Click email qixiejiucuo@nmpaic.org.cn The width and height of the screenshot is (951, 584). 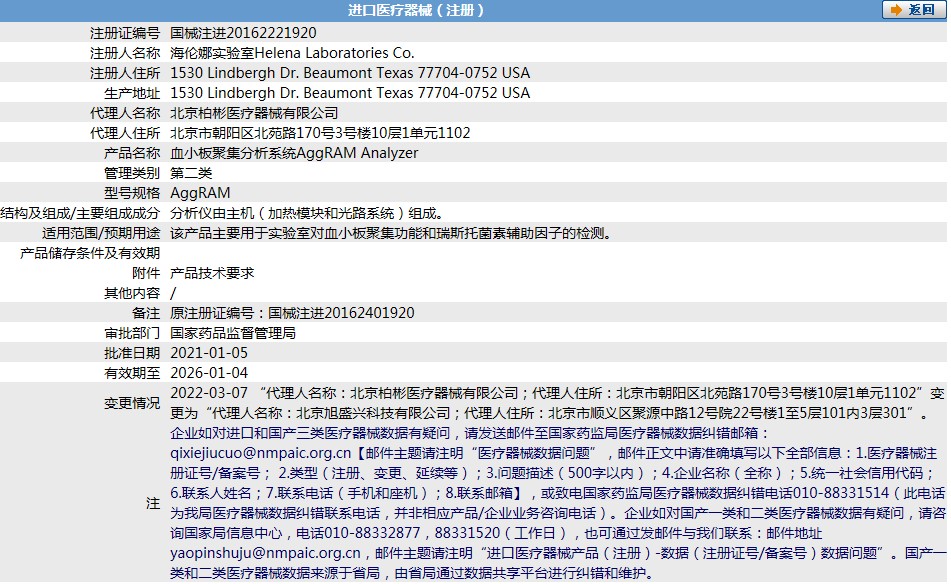tap(261, 453)
